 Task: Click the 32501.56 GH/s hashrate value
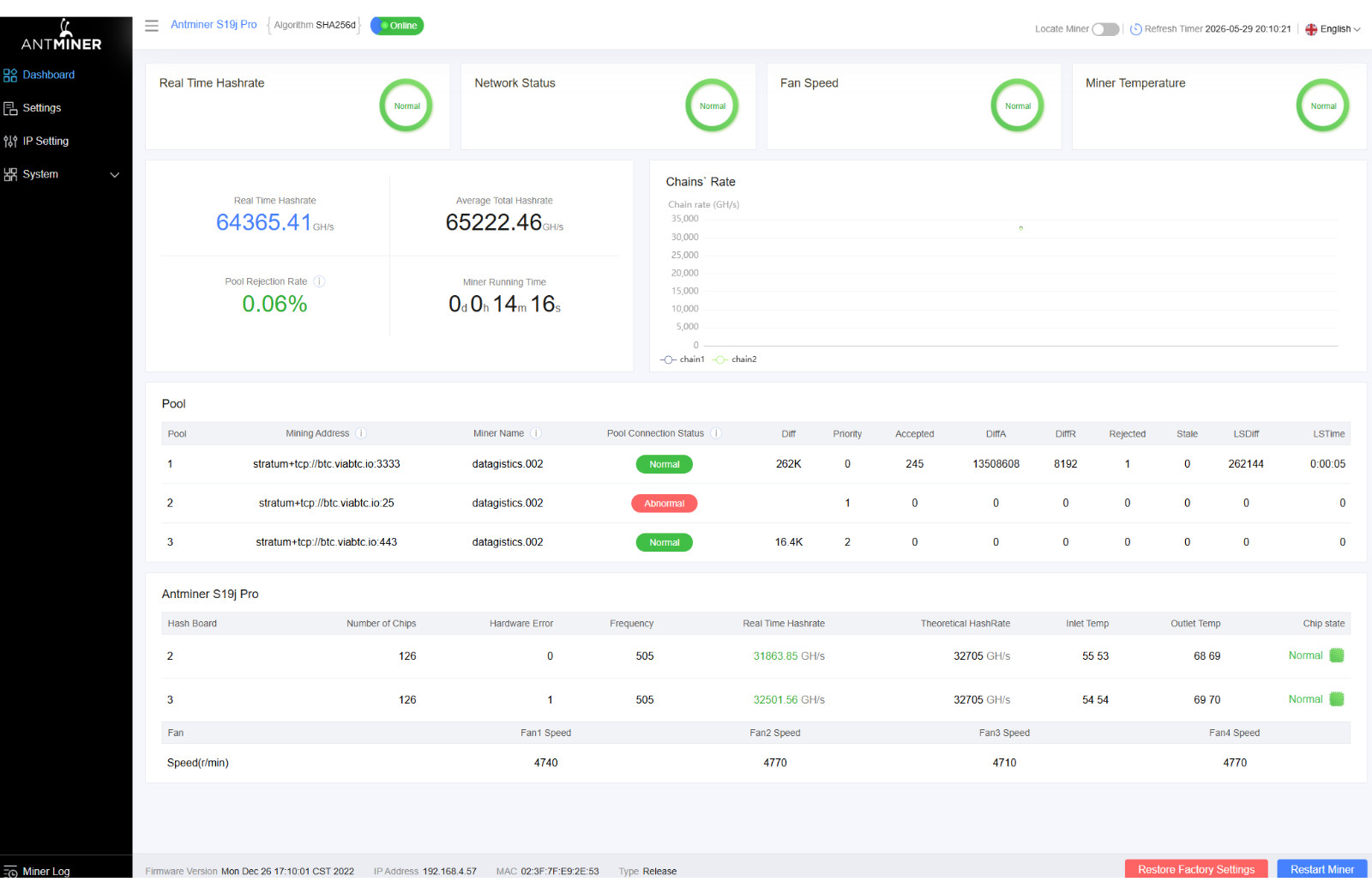tap(789, 700)
